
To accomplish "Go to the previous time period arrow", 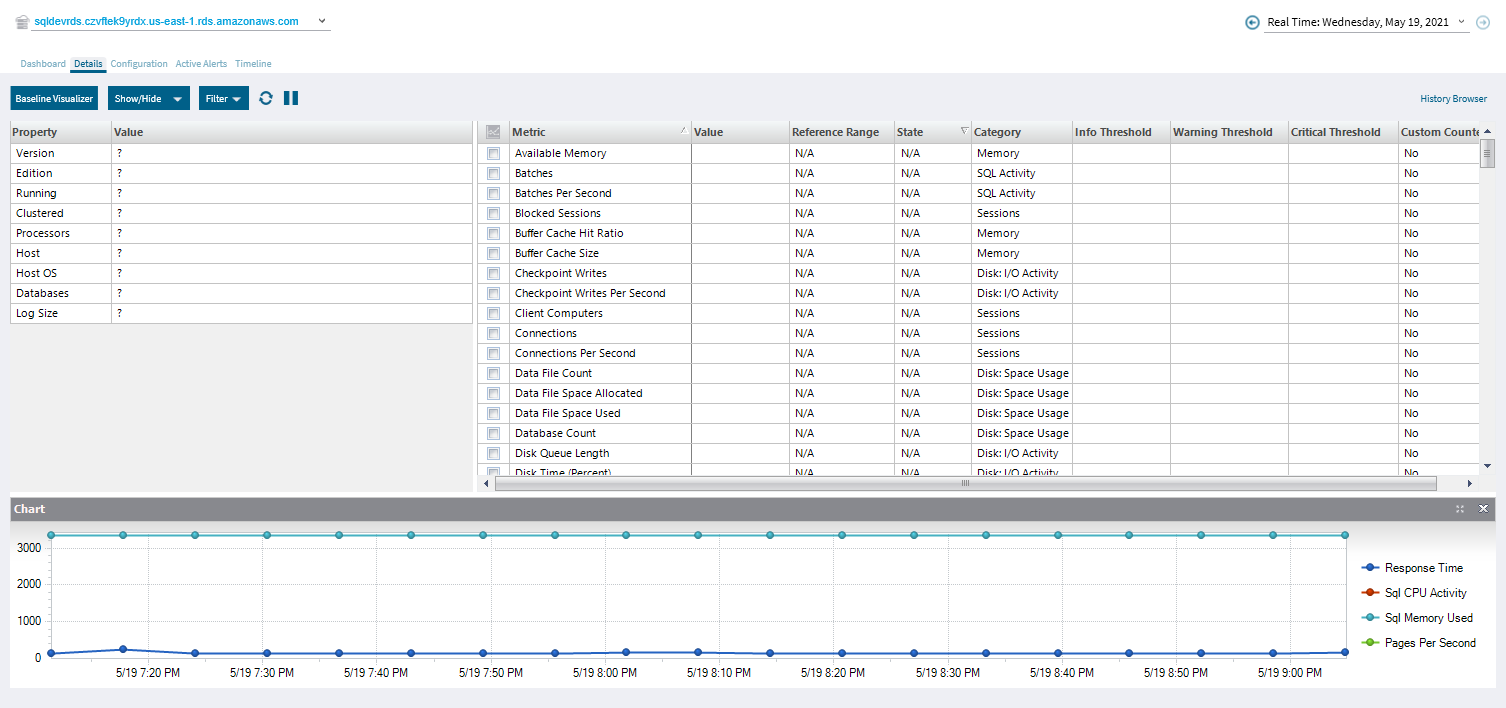I will tap(1252, 22).
